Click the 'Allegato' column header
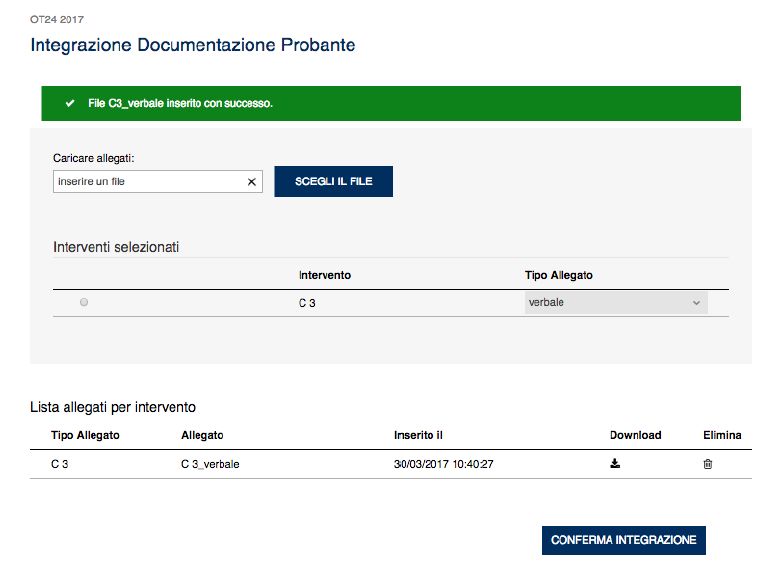The image size is (760, 562). pos(202,435)
